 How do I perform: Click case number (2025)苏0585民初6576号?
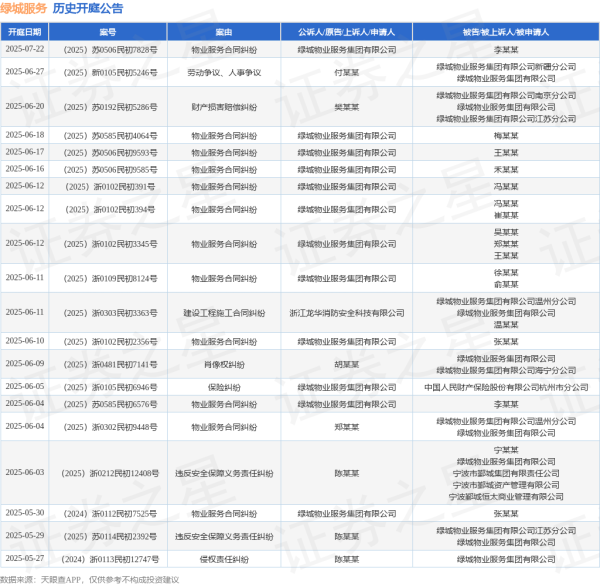click(110, 404)
